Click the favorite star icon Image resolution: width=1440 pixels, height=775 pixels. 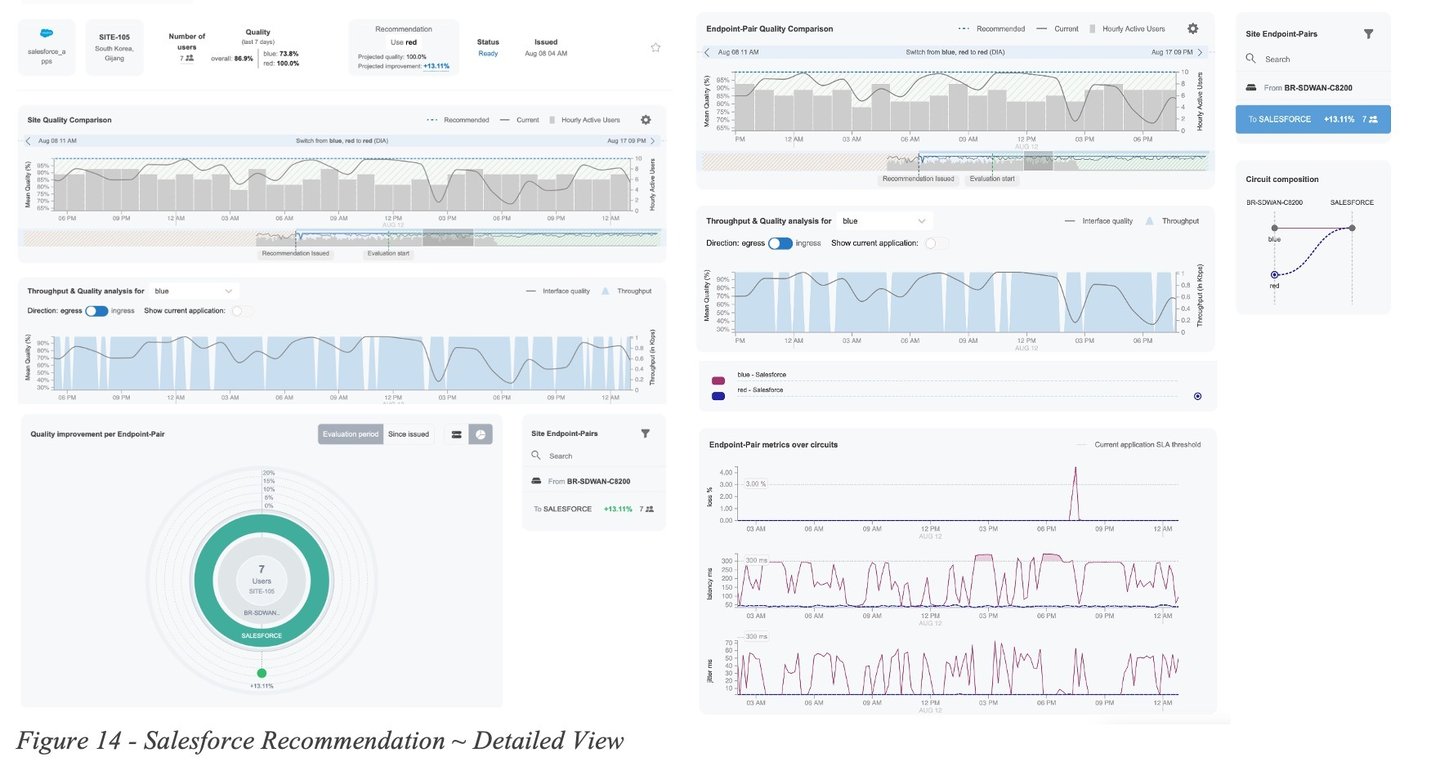(x=655, y=47)
